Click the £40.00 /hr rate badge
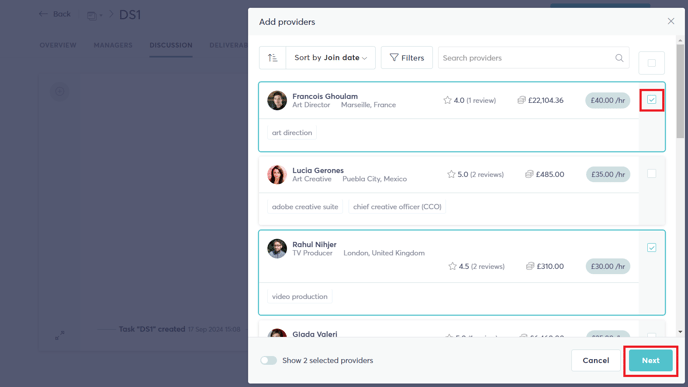The height and width of the screenshot is (387, 688). [x=608, y=100]
